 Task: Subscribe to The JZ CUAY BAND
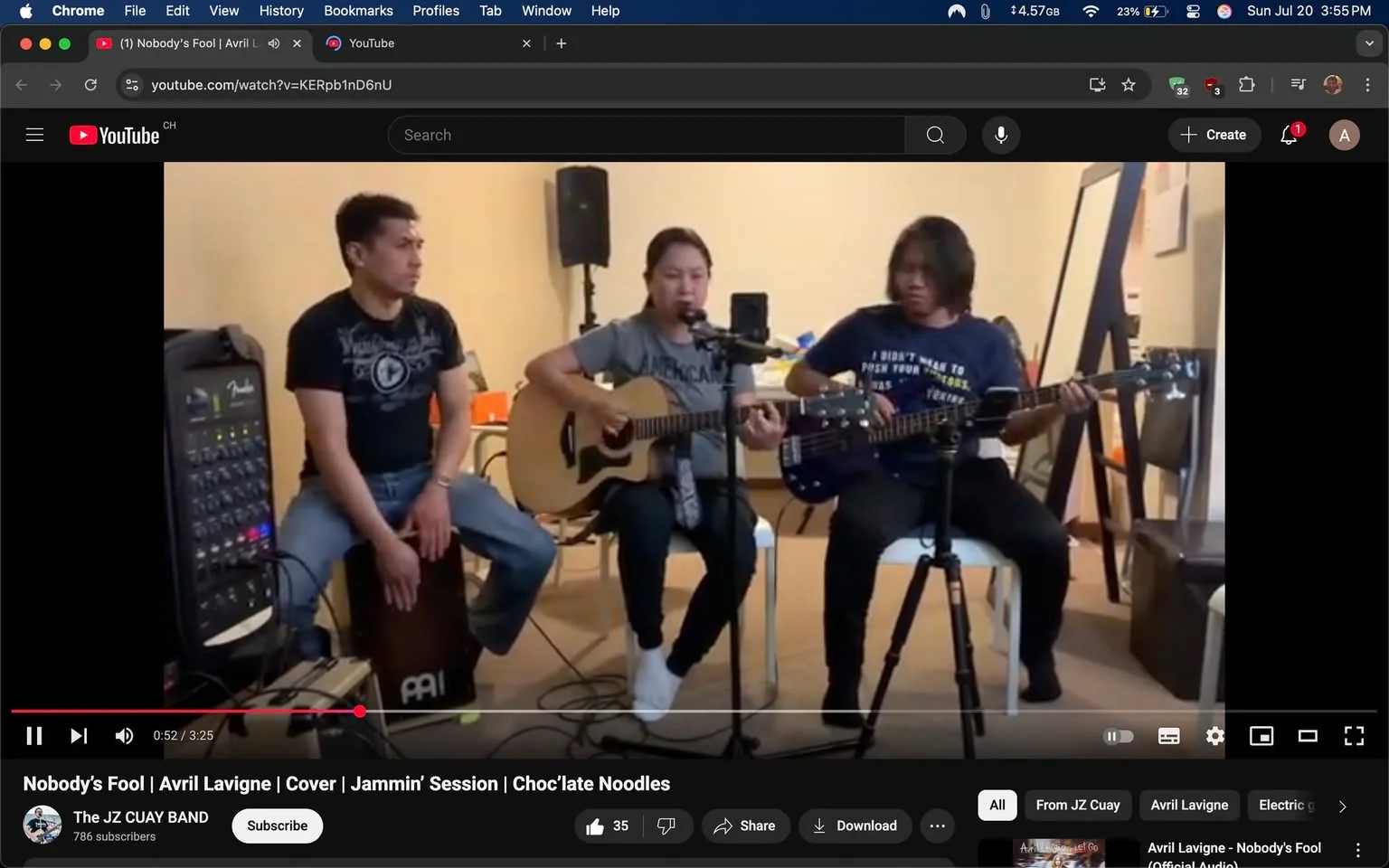(x=277, y=826)
